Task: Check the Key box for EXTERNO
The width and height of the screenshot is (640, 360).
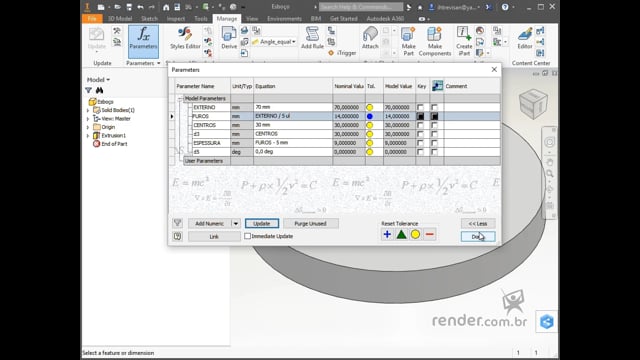Action: coord(420,107)
